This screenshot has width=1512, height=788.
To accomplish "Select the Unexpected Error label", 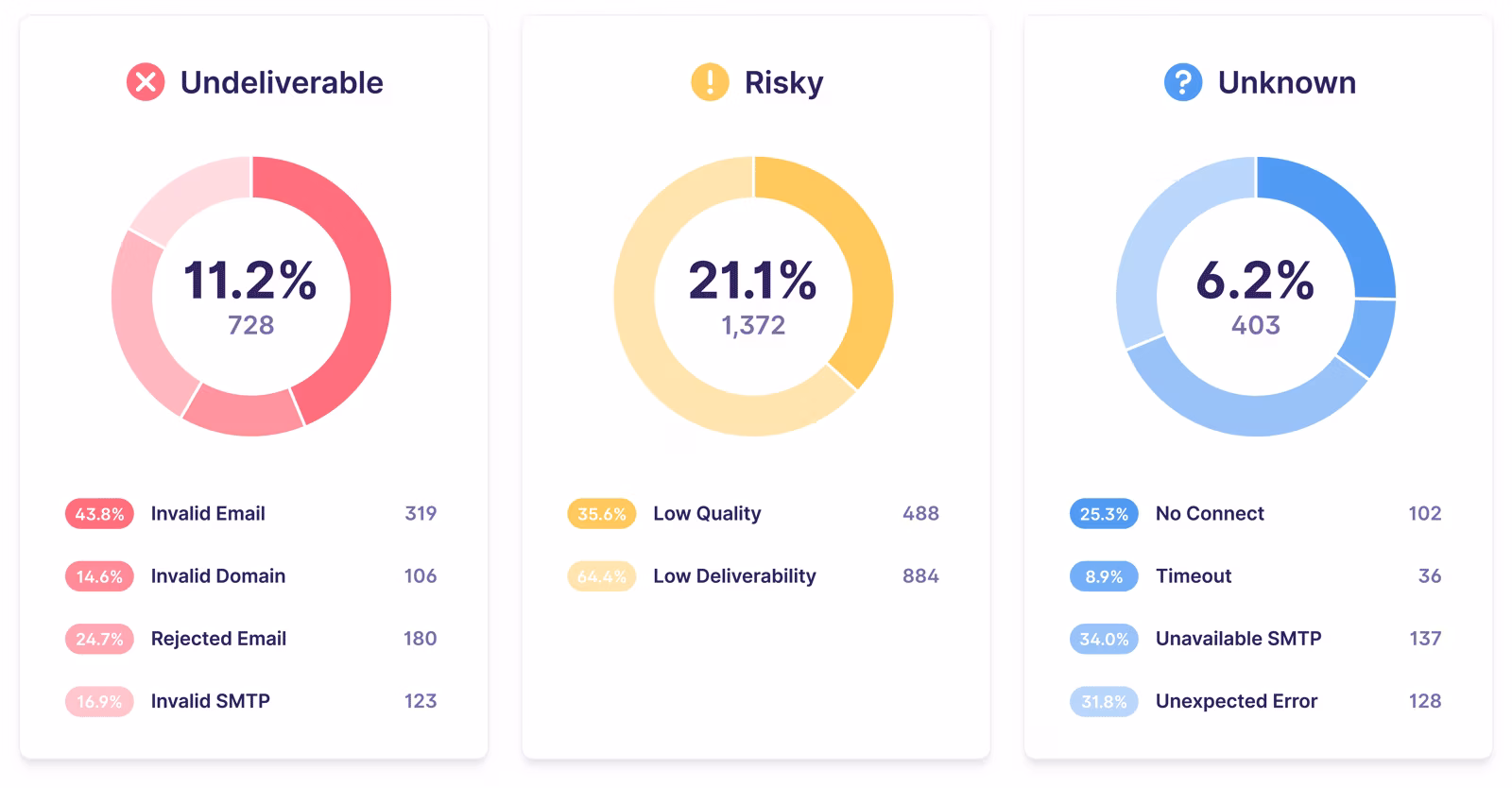I will pyautogui.click(x=1236, y=701).
